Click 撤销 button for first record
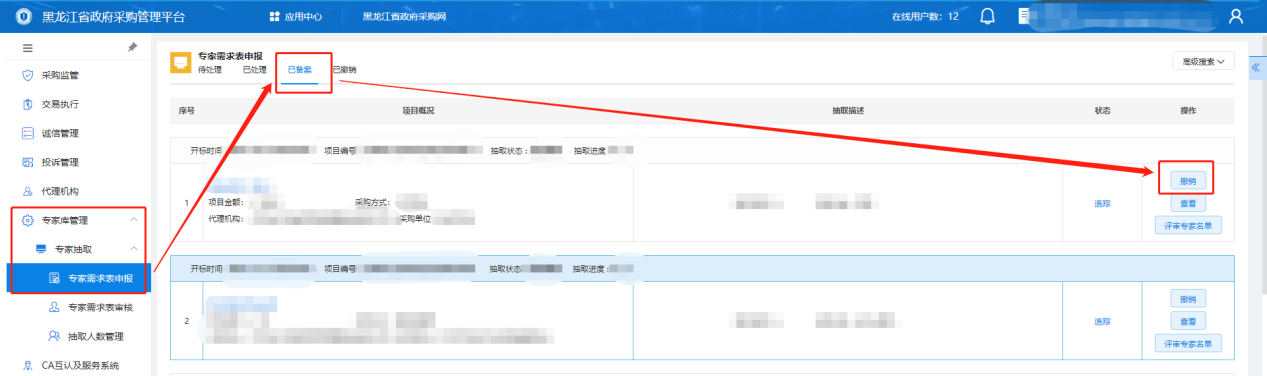This screenshot has height=376, width=1267. coord(1187,182)
